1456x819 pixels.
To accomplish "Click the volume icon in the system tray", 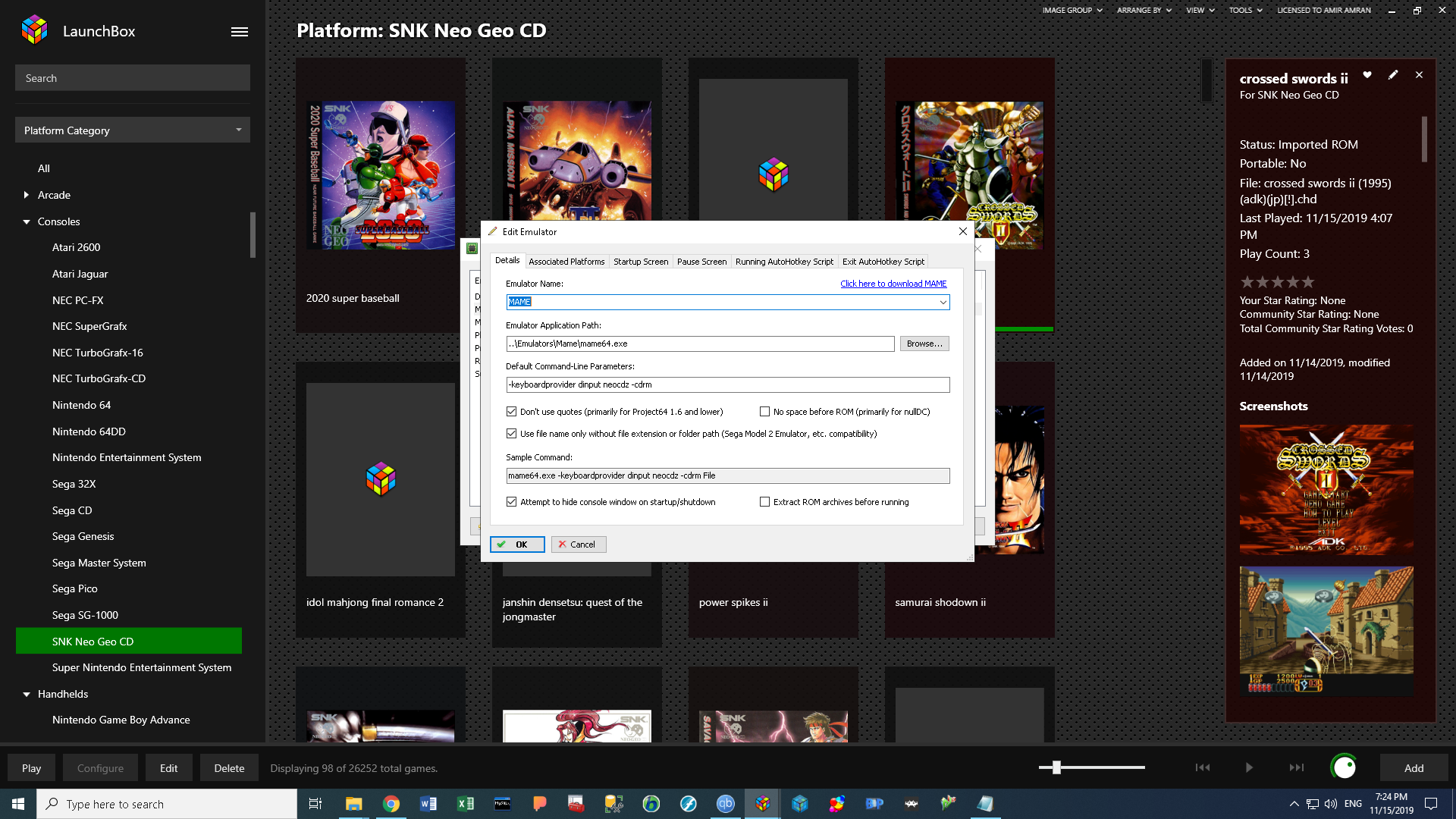I will (x=1331, y=804).
